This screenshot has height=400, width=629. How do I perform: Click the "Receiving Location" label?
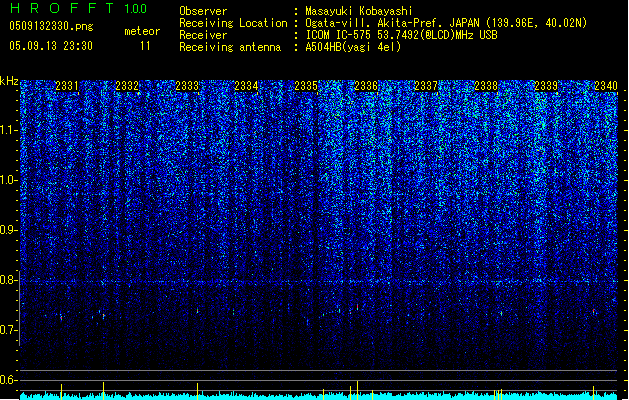(233, 23)
